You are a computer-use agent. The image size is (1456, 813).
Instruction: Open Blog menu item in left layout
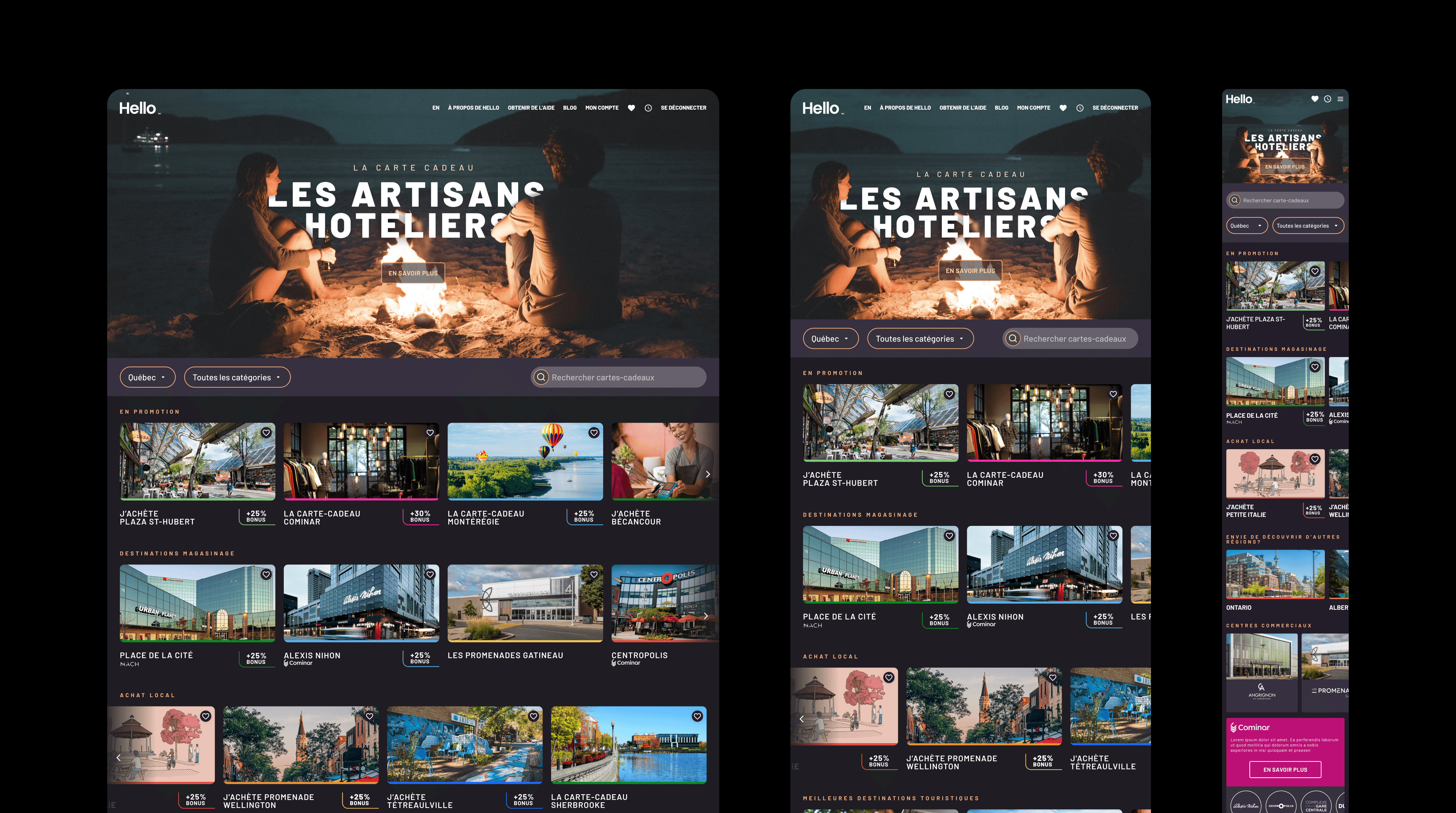pyautogui.click(x=570, y=108)
